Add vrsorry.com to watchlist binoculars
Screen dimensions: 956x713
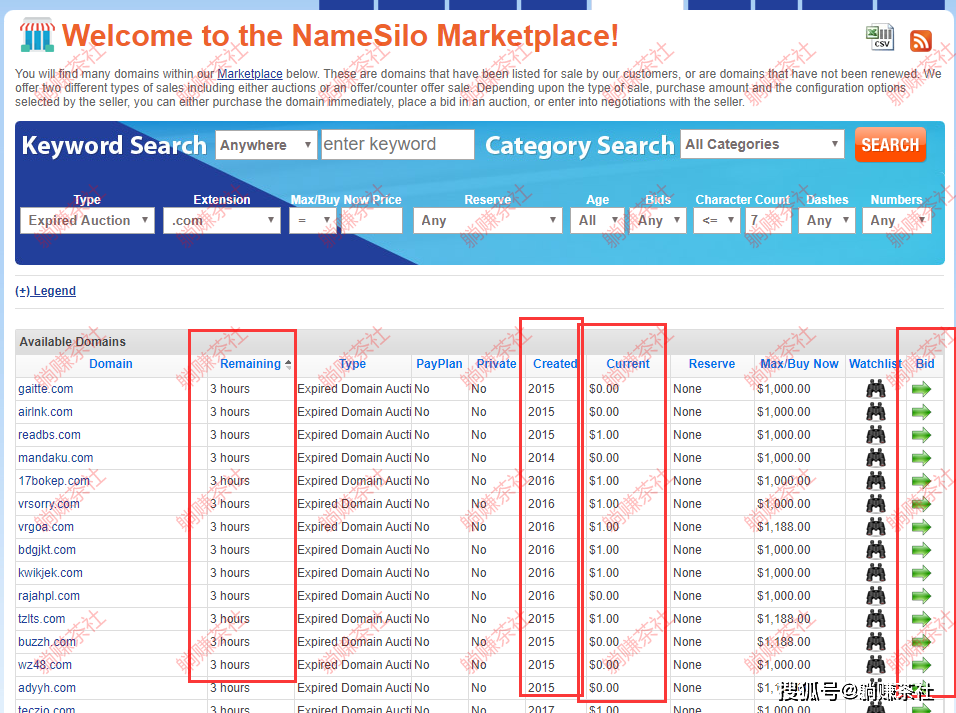(876, 504)
